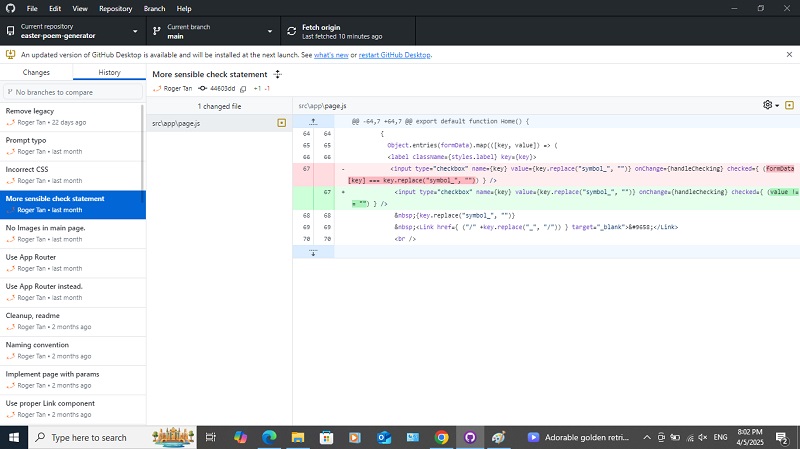Viewport: 800px width, 449px height.
Task: Click the branch compare input field
Action: [x=73, y=92]
